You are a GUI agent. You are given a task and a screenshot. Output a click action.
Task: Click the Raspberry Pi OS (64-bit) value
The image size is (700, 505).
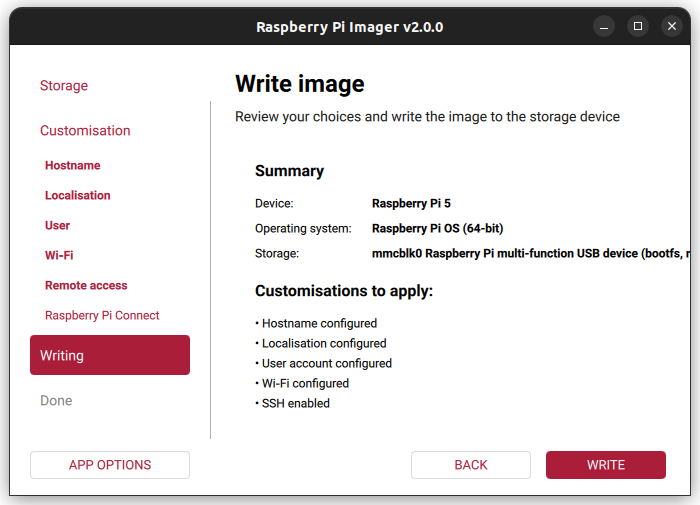(x=437, y=229)
